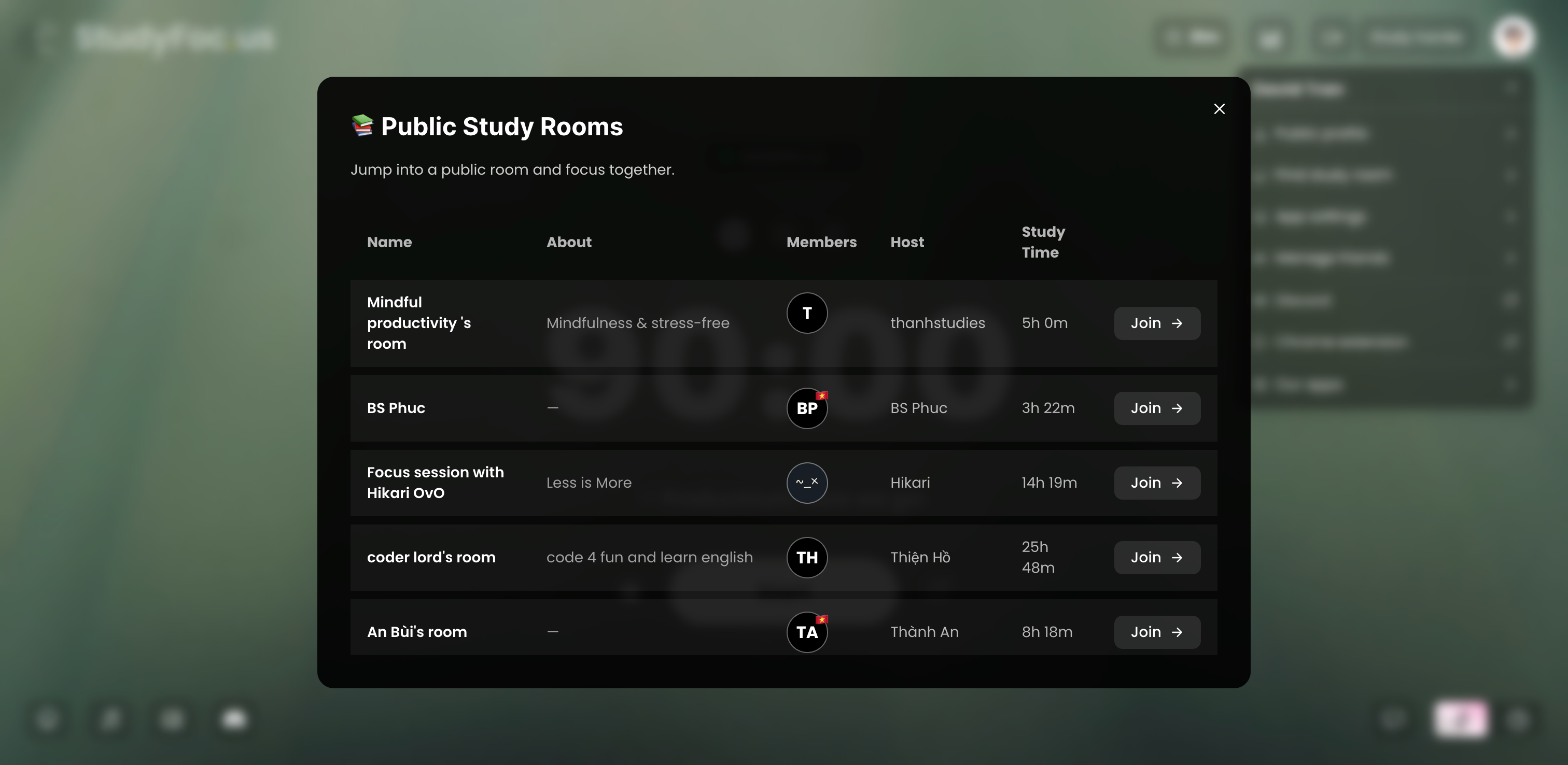The image size is (1568, 765).
Task: Join coder lord's room
Action: pyautogui.click(x=1156, y=558)
